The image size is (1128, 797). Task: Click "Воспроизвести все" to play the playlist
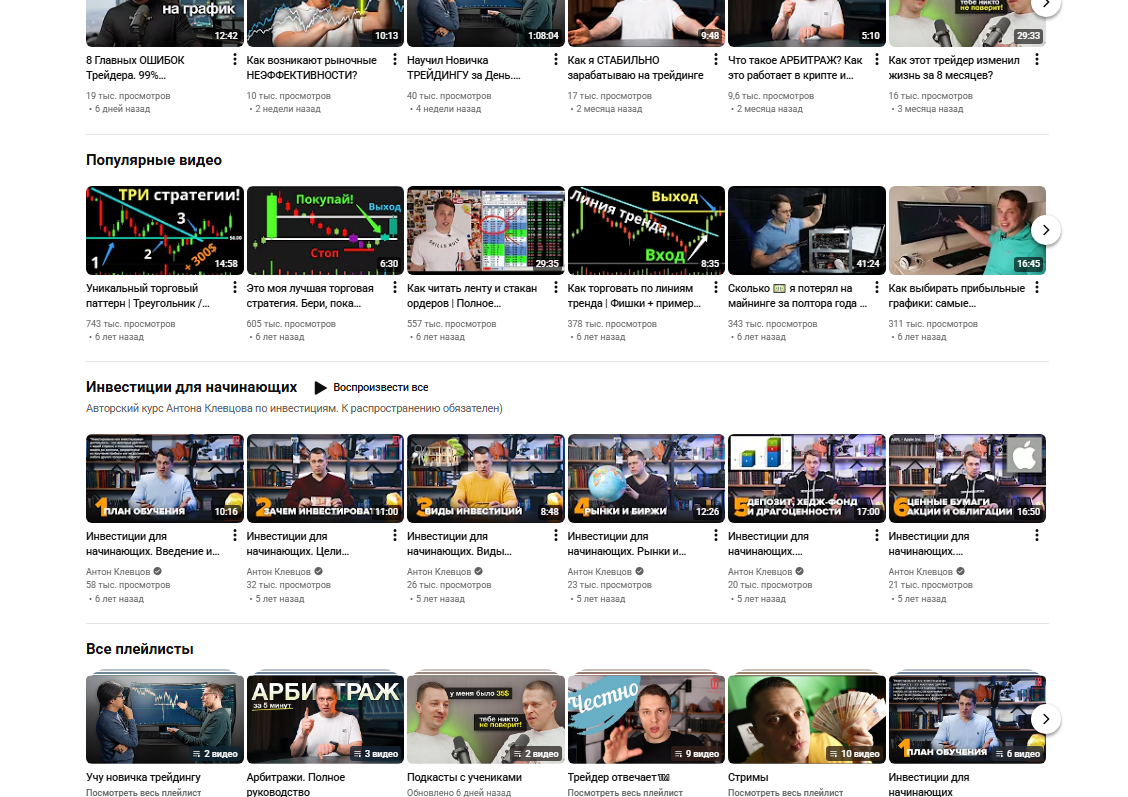click(x=370, y=388)
